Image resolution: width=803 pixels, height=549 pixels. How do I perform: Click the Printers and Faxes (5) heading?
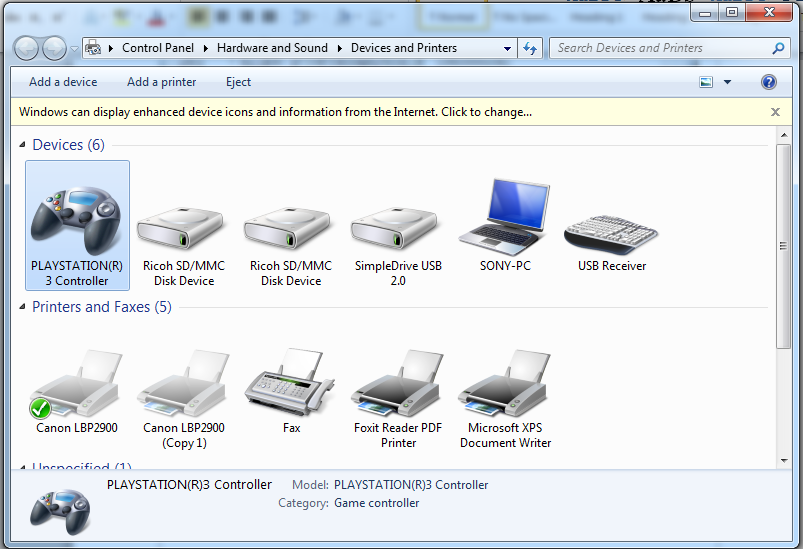(102, 307)
